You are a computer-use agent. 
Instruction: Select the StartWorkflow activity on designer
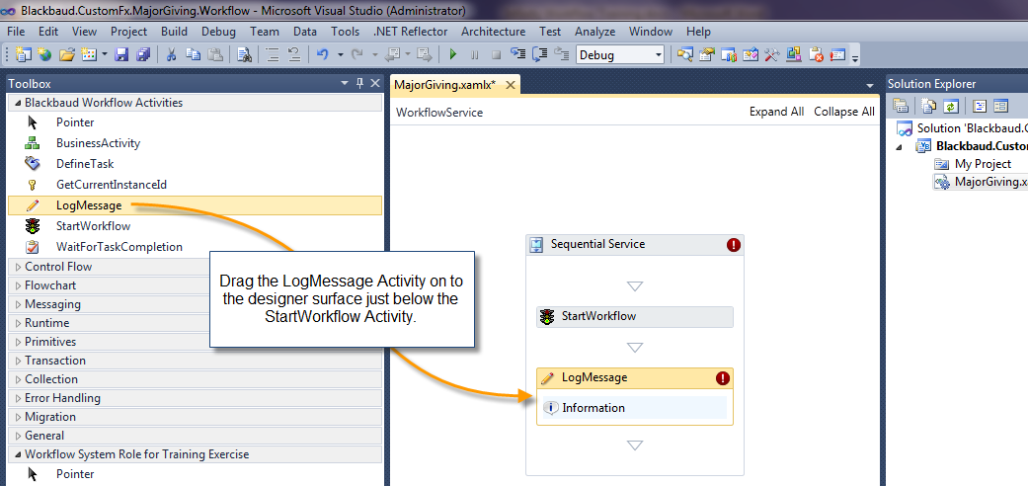pos(634,317)
